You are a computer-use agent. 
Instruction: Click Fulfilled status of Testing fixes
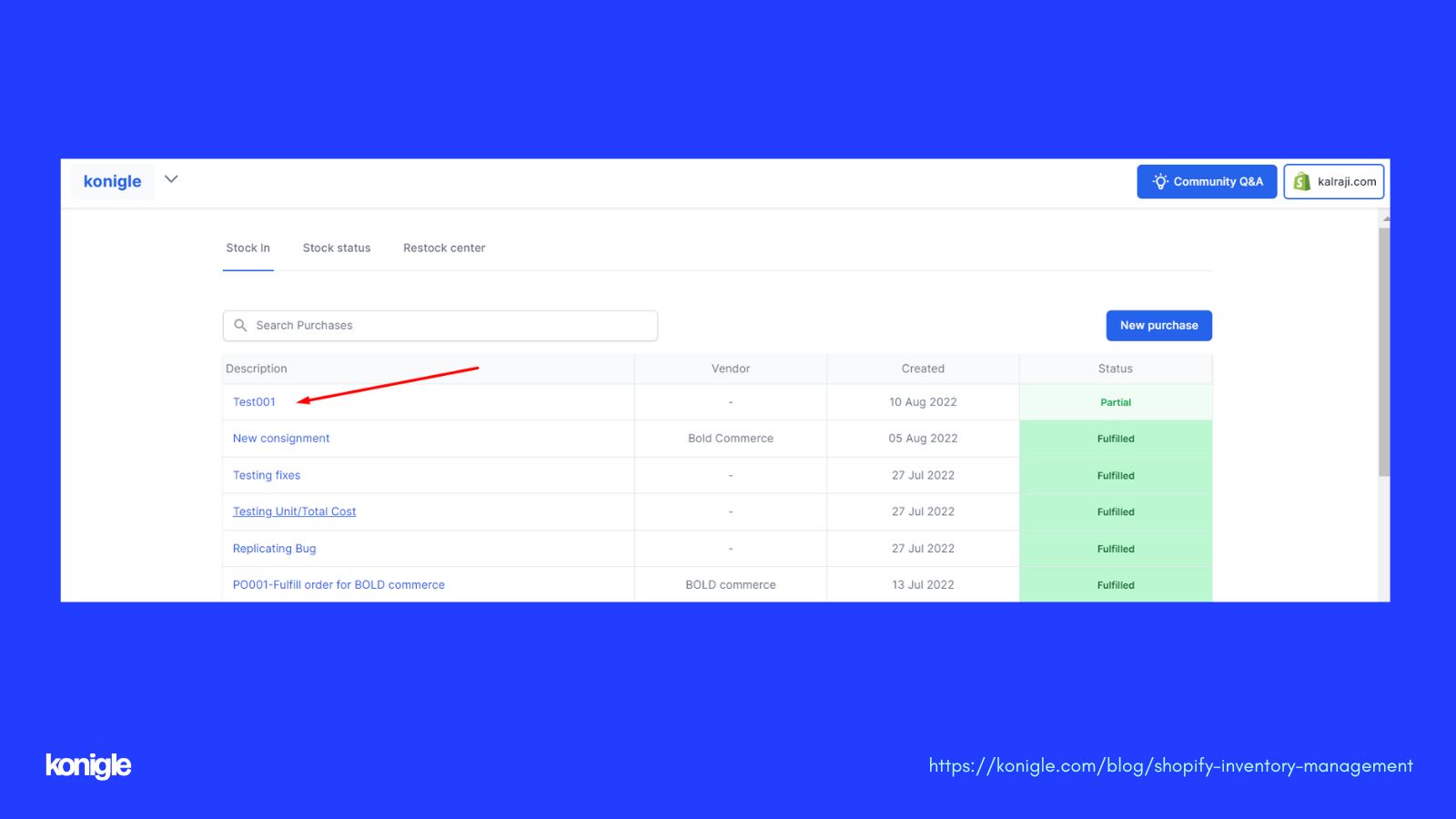tap(1116, 475)
